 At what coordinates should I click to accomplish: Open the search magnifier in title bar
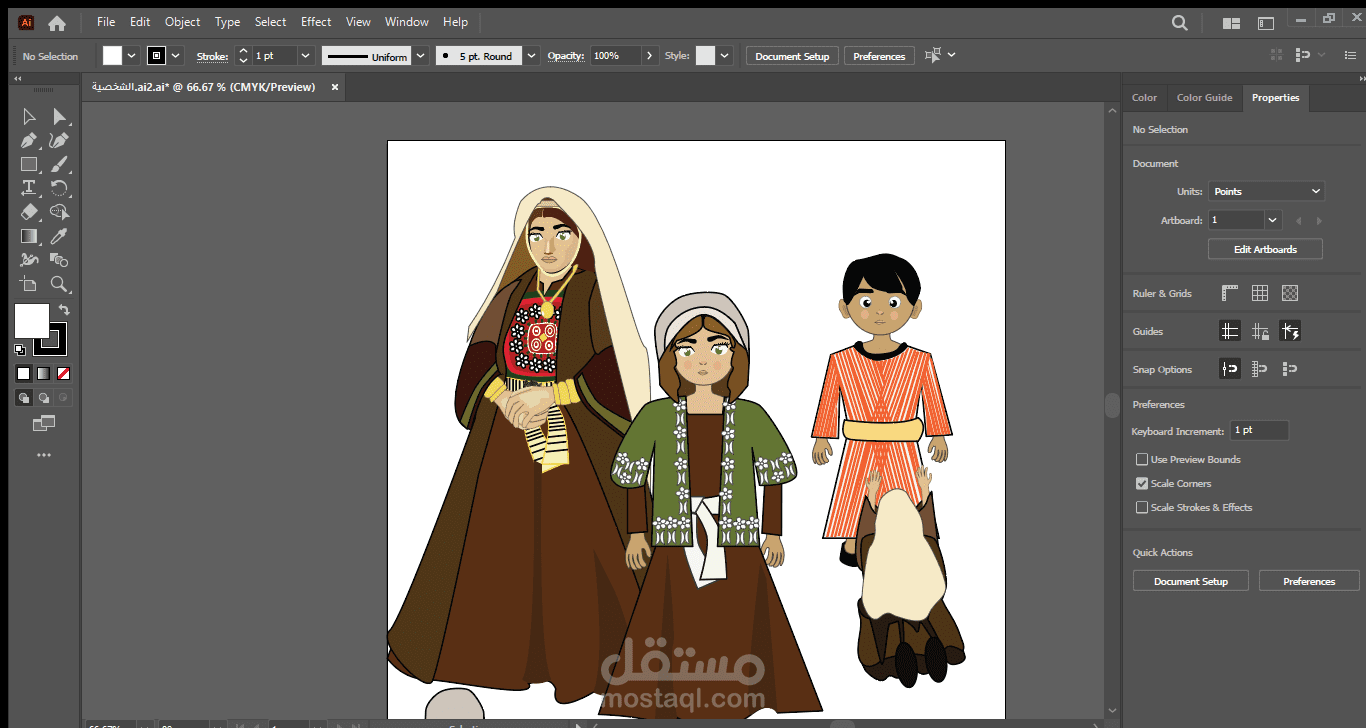coord(1180,22)
